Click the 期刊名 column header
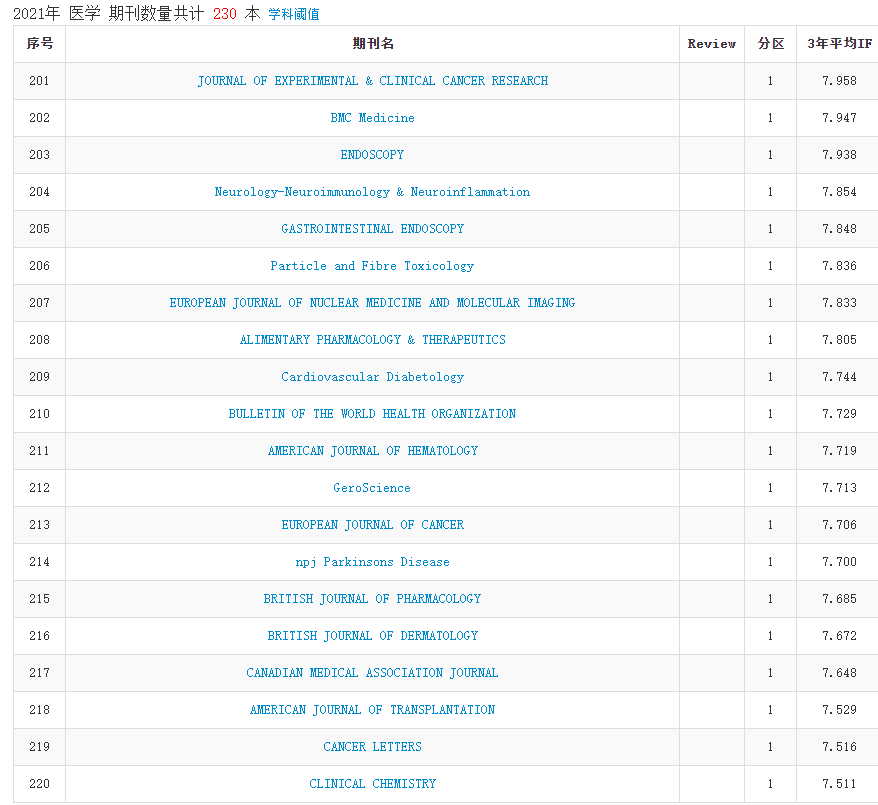878x805 pixels. point(373,44)
